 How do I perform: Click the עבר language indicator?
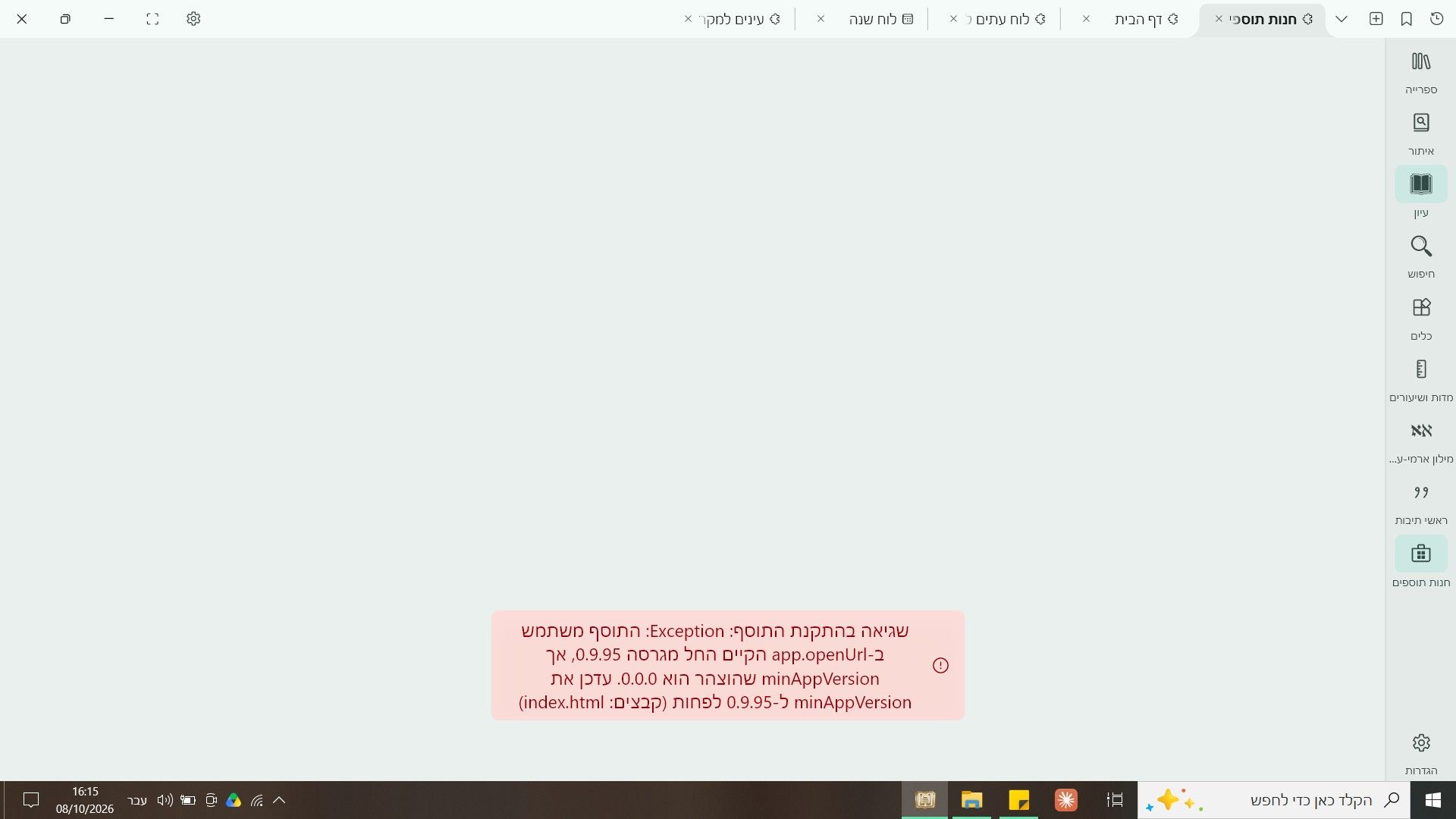137,800
